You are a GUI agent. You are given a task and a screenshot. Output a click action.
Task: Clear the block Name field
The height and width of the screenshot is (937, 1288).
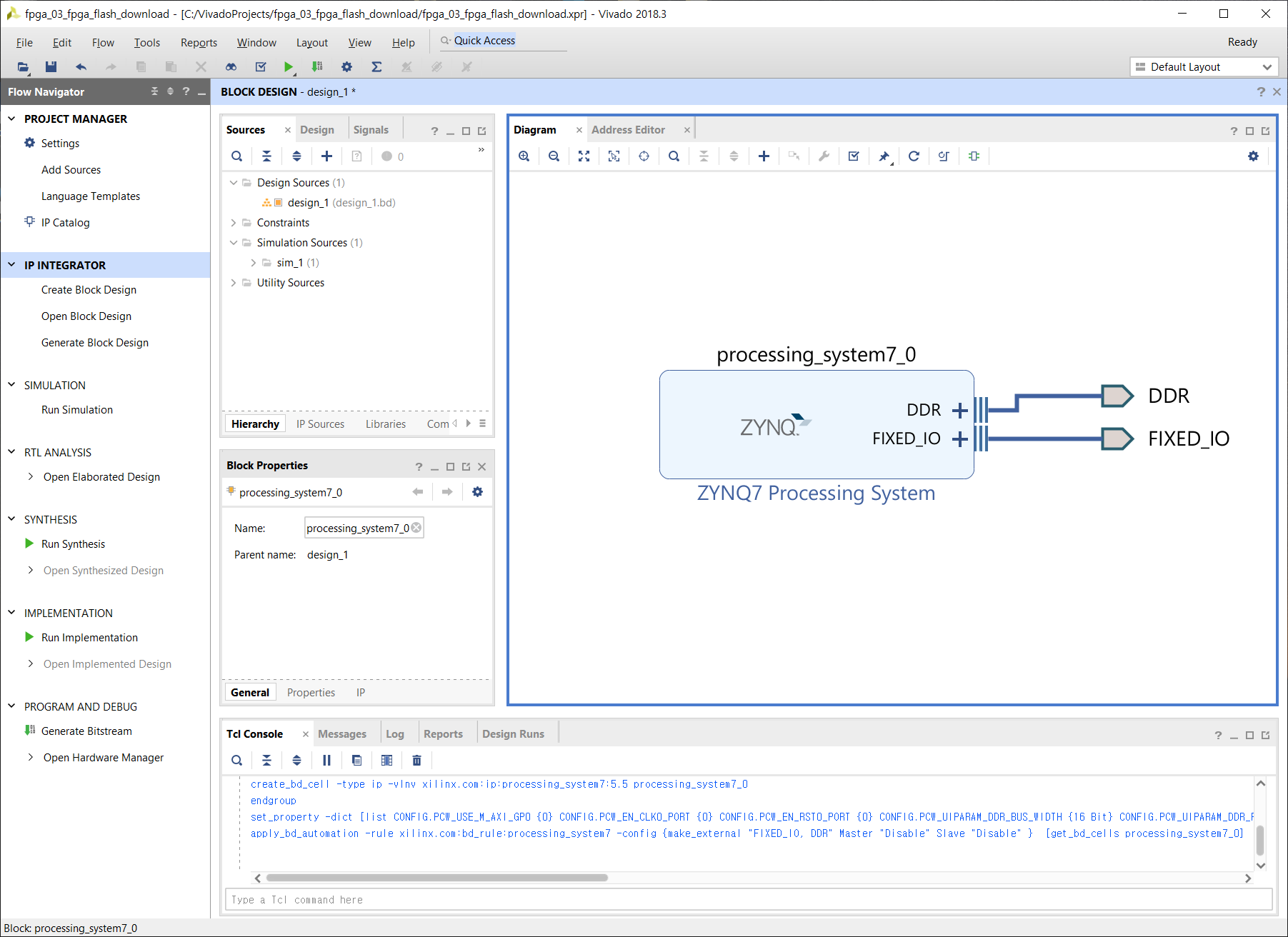pos(416,528)
